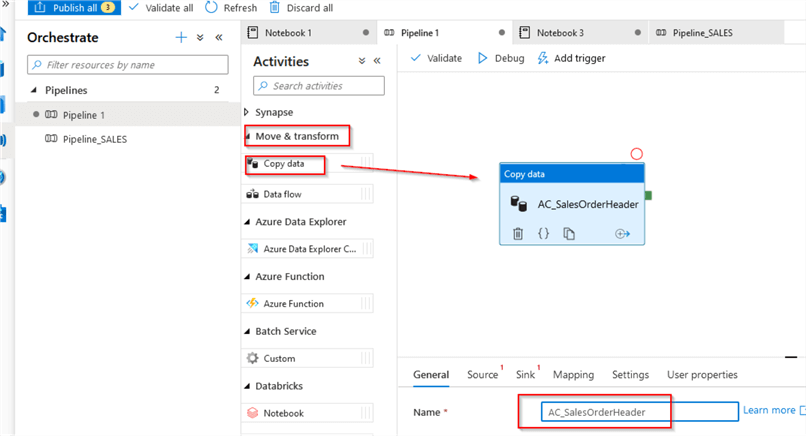The height and width of the screenshot is (436, 806).
Task: Validate the current pipeline
Action: 436,58
